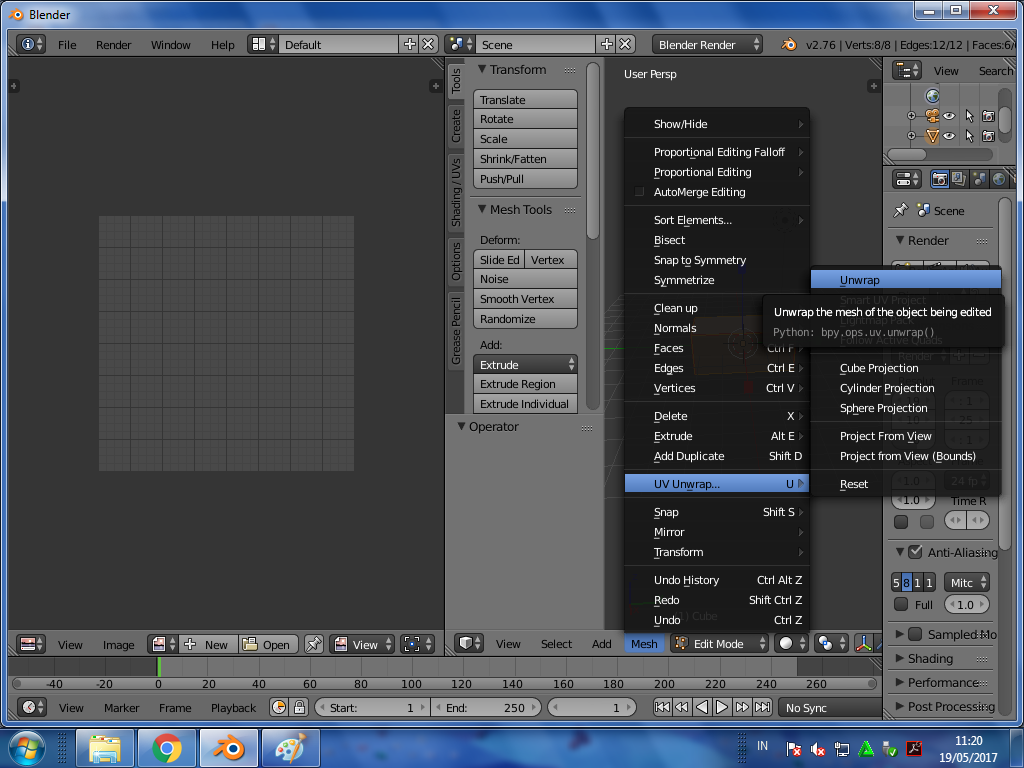The image size is (1024, 768).
Task: Add a new scene with plus icon
Action: [607, 44]
